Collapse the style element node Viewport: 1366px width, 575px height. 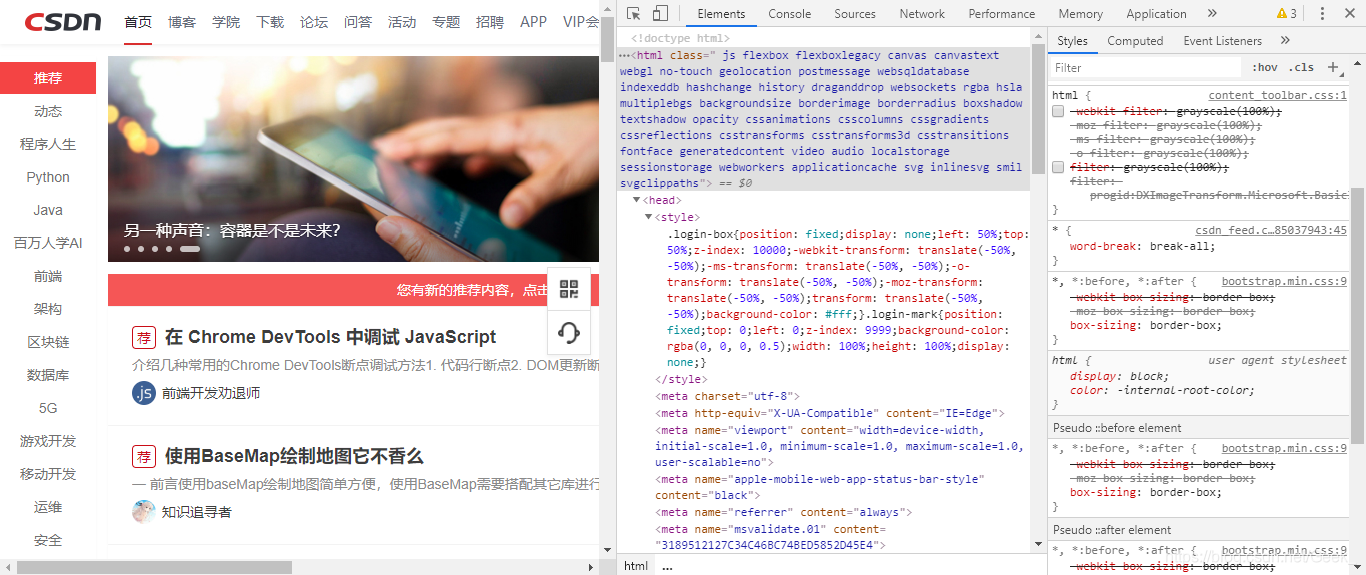tap(648, 217)
